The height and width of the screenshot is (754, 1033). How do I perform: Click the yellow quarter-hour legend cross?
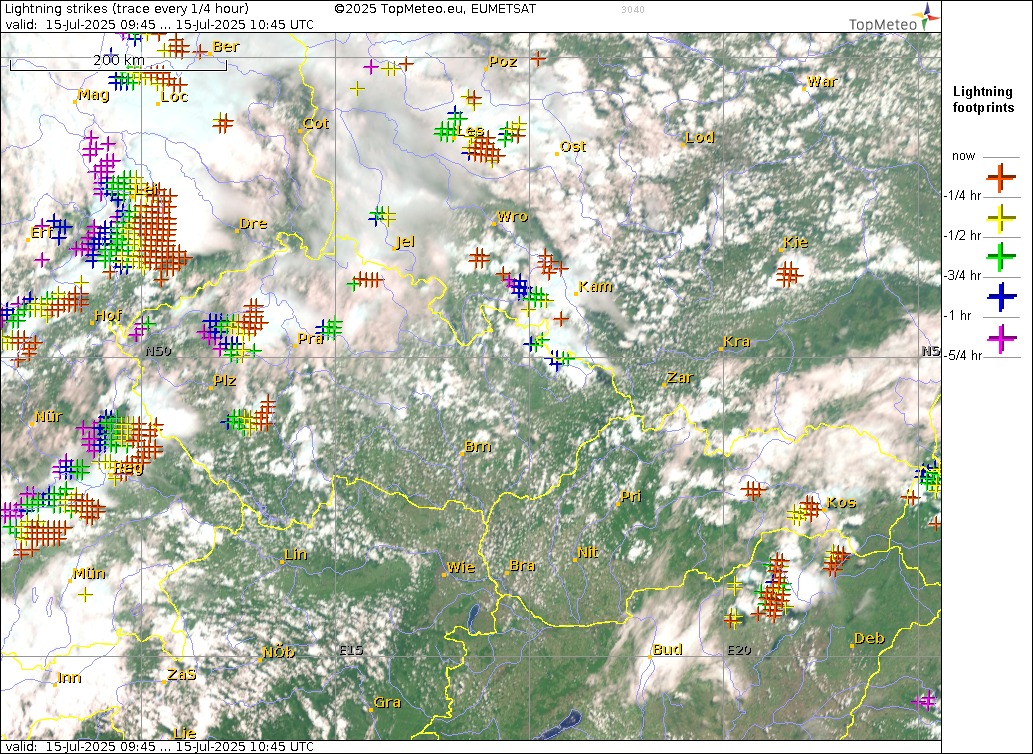click(1001, 217)
